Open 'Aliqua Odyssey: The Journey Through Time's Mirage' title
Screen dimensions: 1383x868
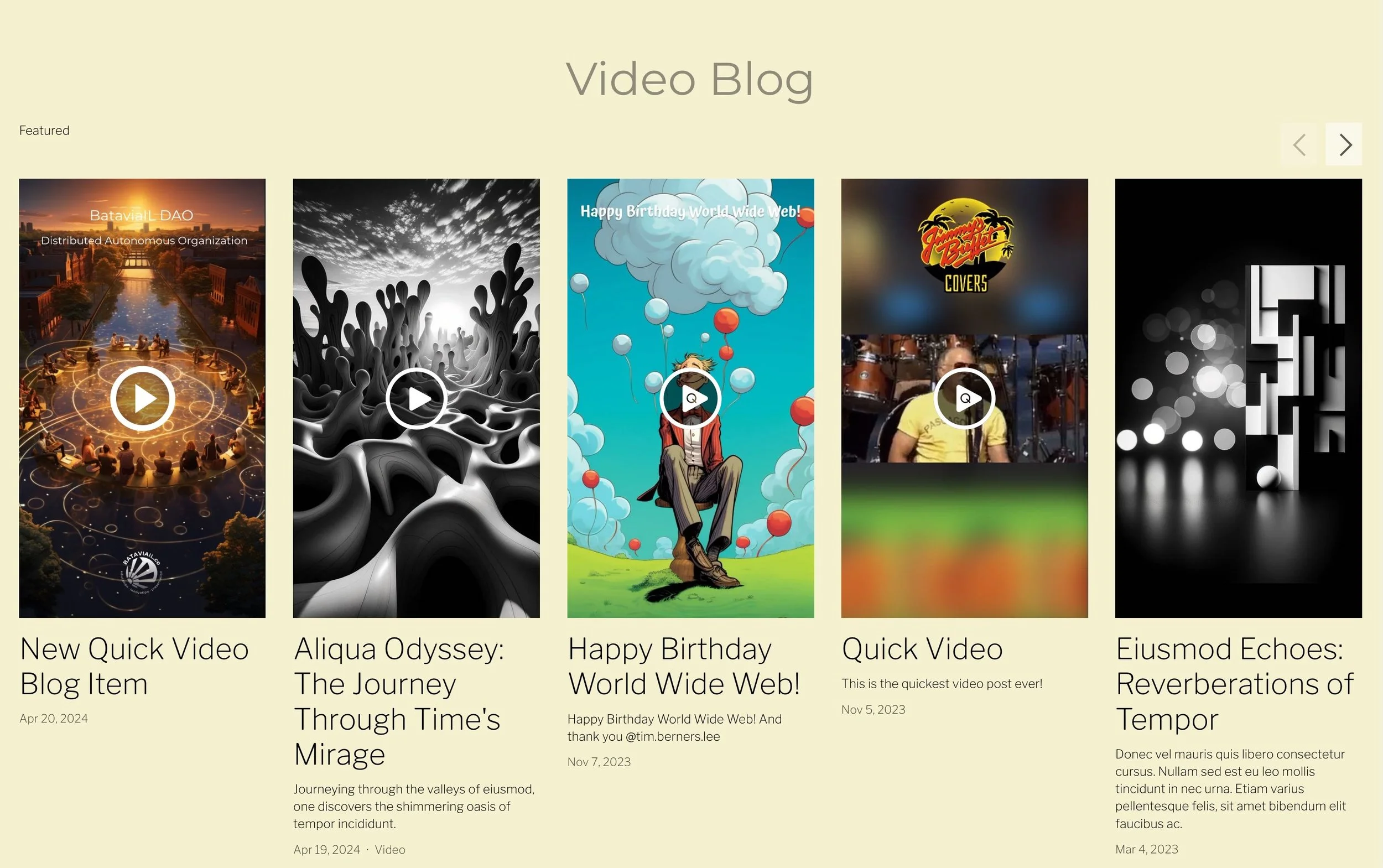pyautogui.click(x=399, y=701)
